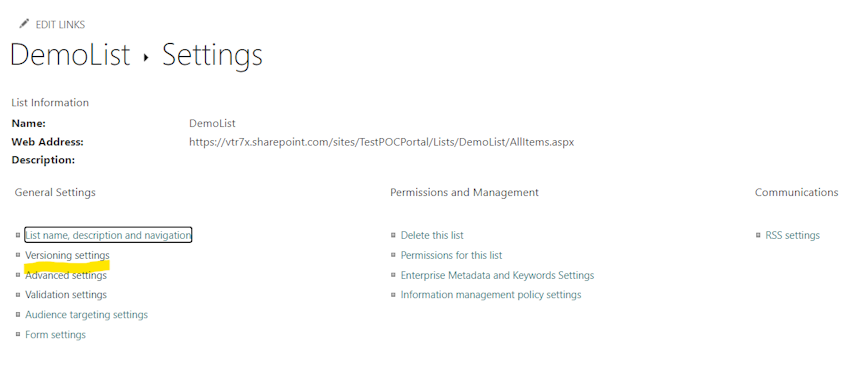Click Delete this list
Image resolution: width=850 pixels, height=370 pixels.
pyautogui.click(x=432, y=235)
